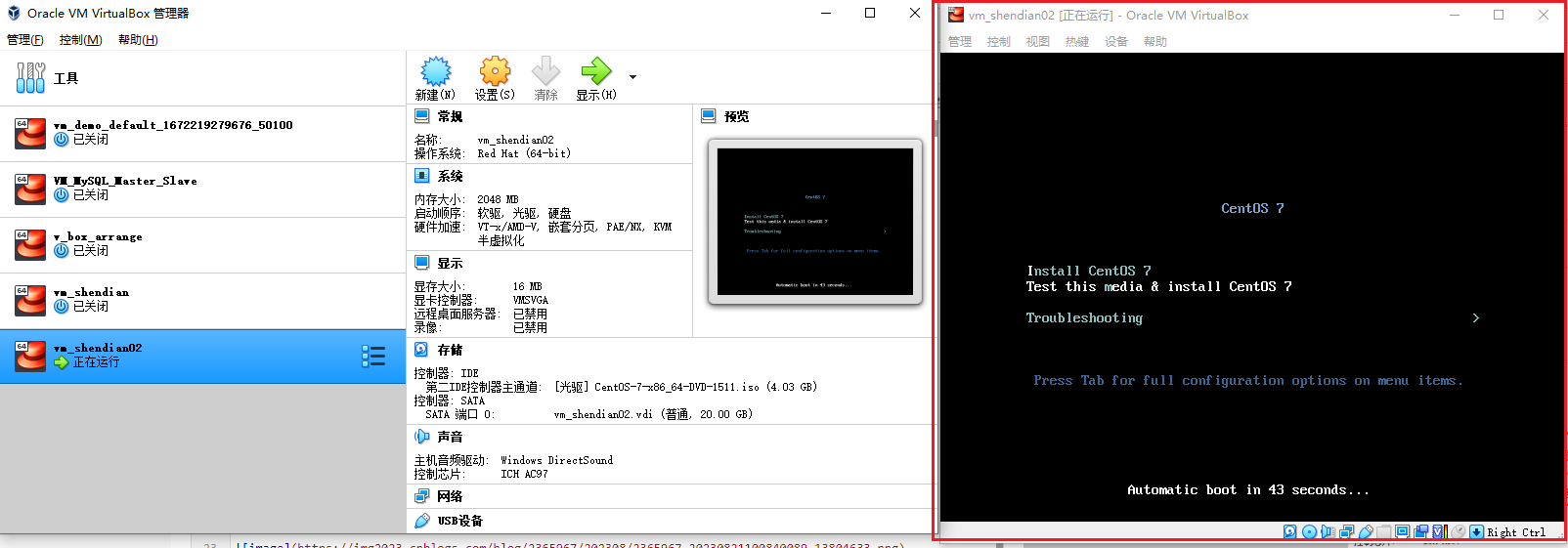
Task: Click the Right Ctrl host key label
Action: [x=1516, y=532]
